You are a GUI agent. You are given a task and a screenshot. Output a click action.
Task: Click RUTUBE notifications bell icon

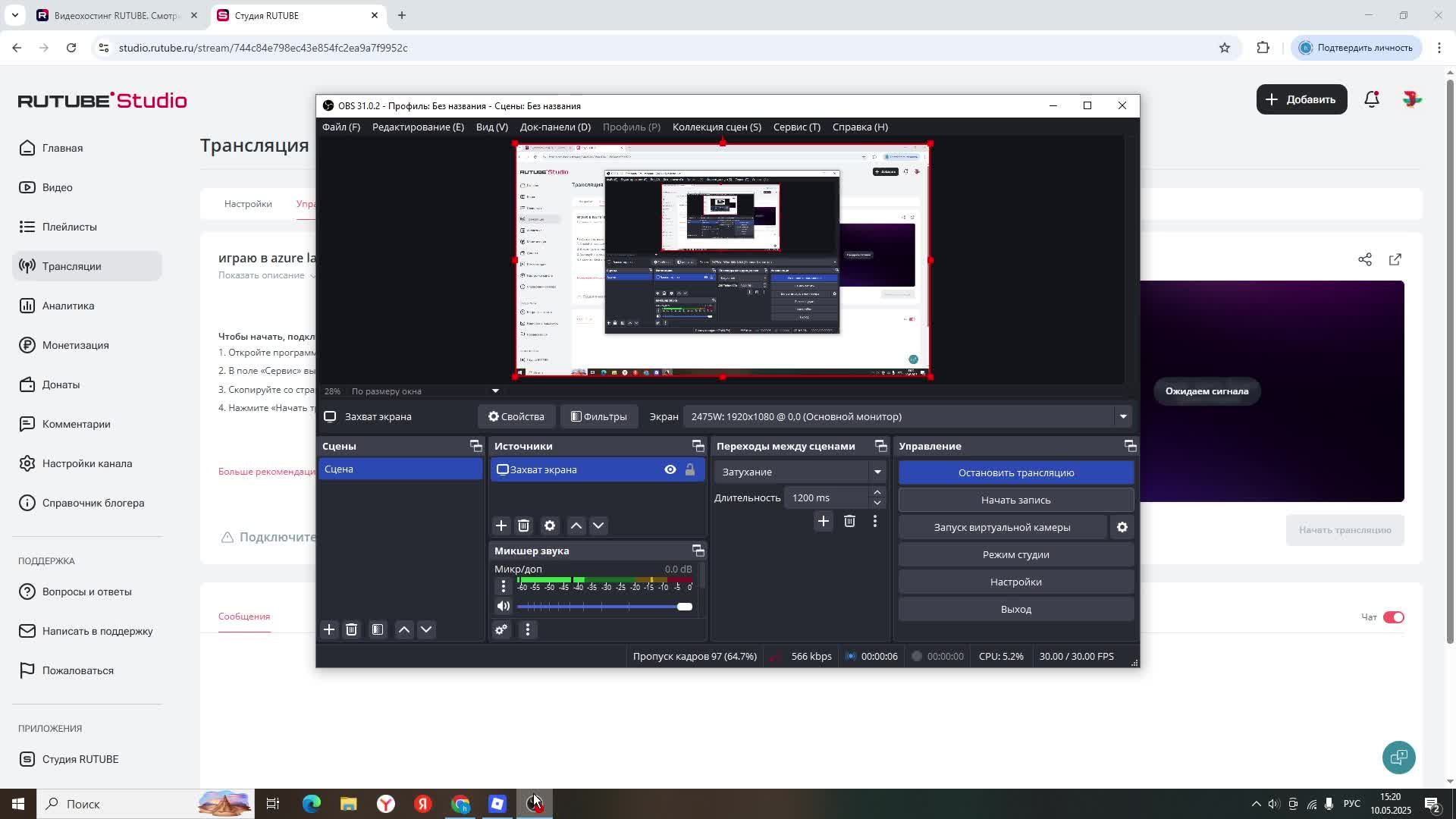pyautogui.click(x=1371, y=99)
